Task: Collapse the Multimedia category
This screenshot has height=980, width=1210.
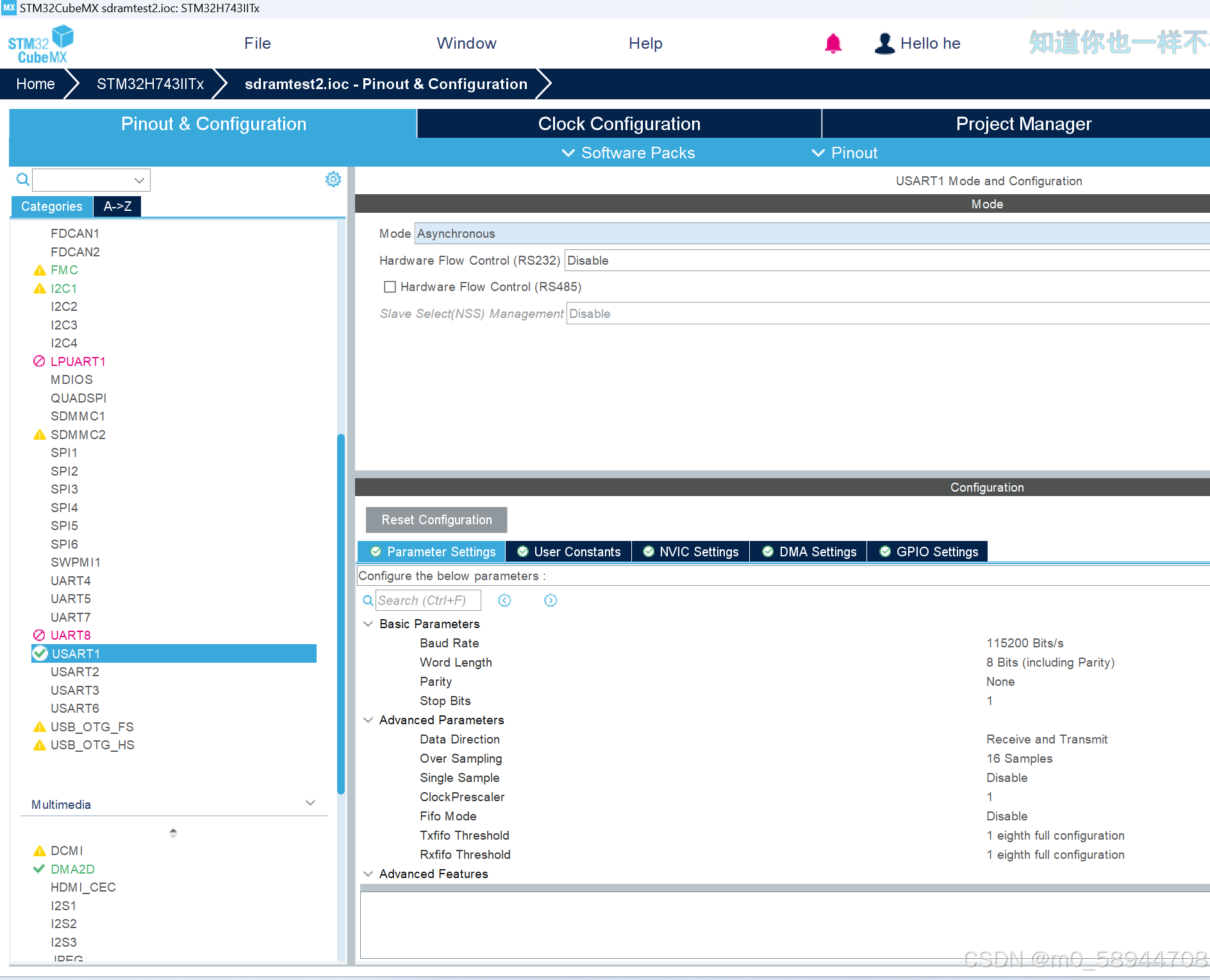Action: tap(311, 803)
